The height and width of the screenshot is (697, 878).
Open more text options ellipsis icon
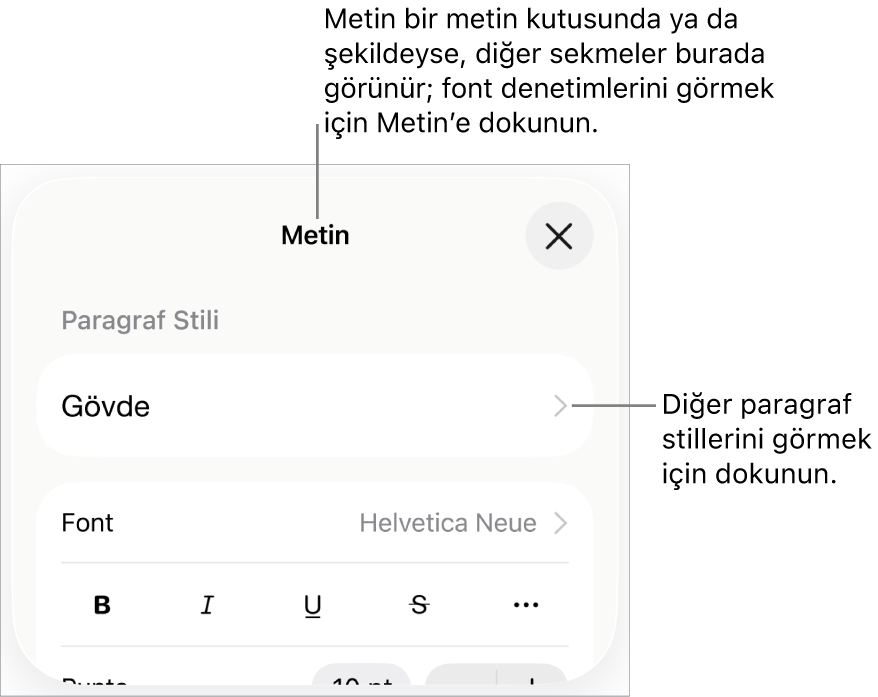pyautogui.click(x=526, y=605)
